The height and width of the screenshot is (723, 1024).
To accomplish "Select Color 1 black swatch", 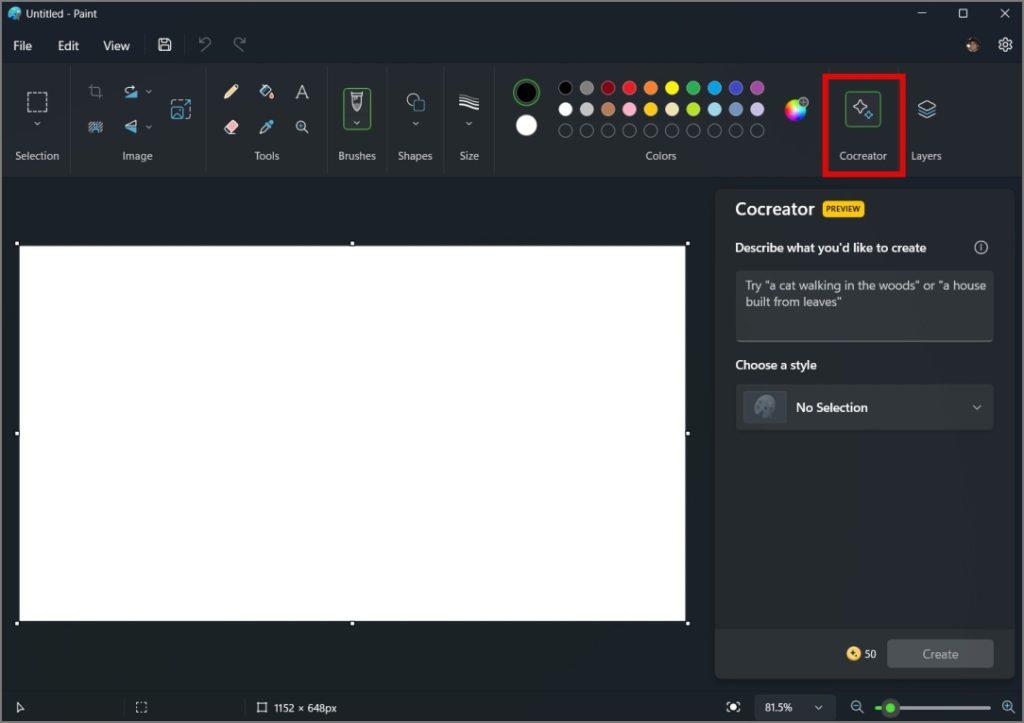I will click(526, 92).
